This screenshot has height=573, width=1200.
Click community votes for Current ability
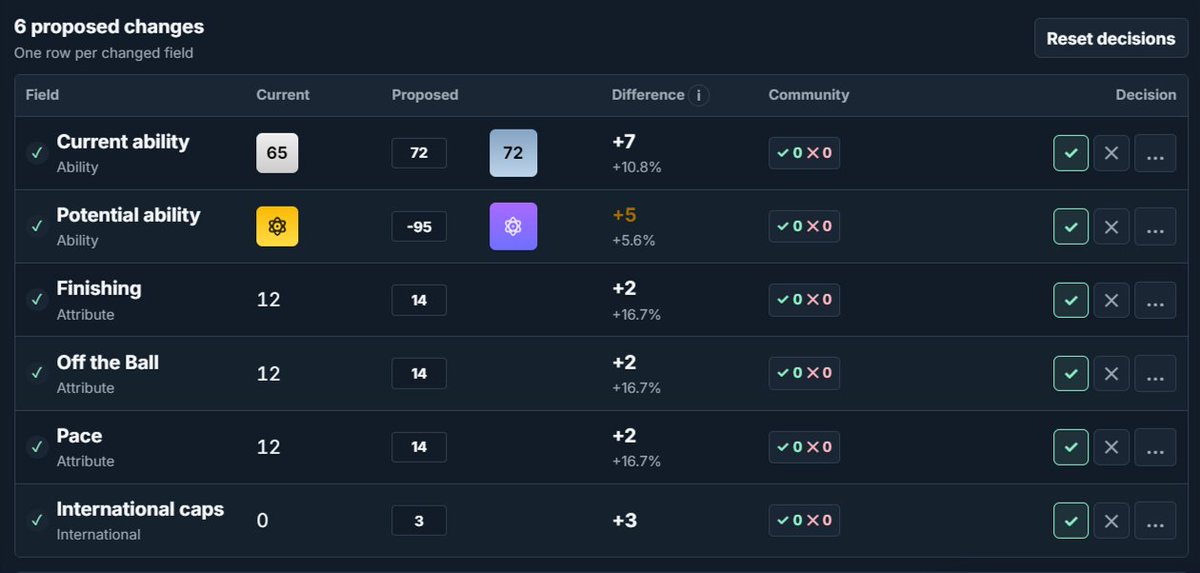[x=804, y=153]
